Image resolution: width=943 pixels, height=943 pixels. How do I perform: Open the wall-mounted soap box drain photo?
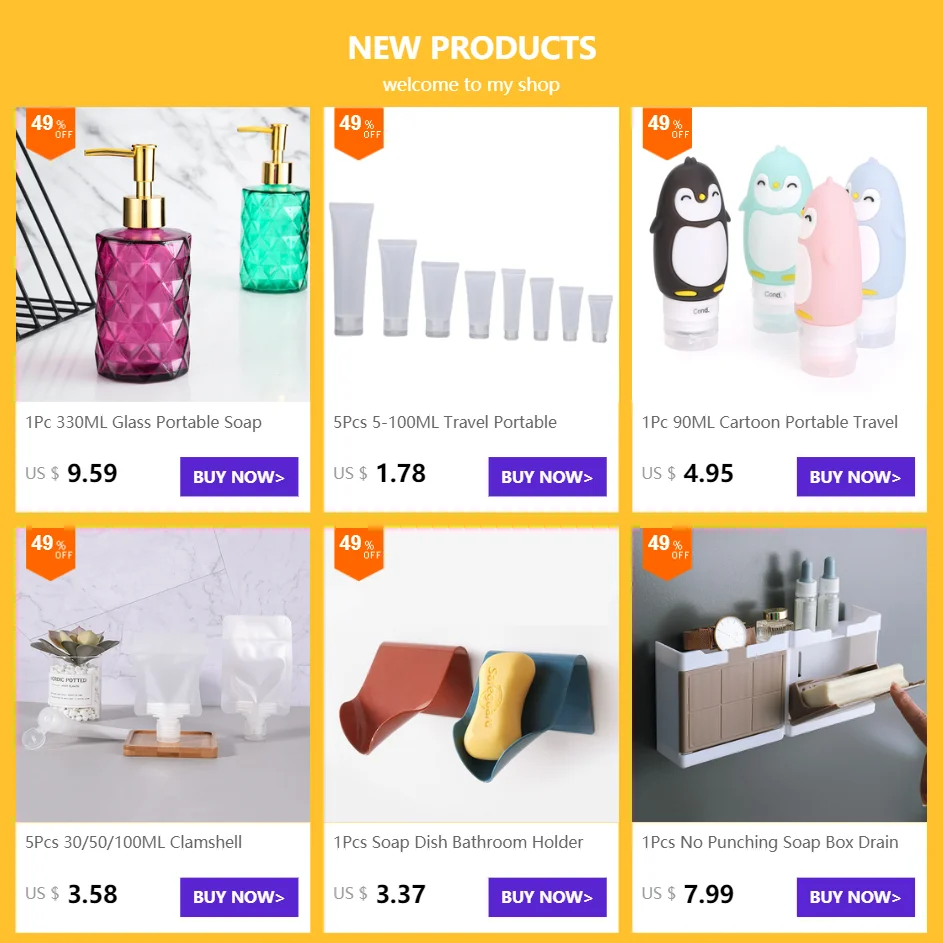[x=779, y=675]
